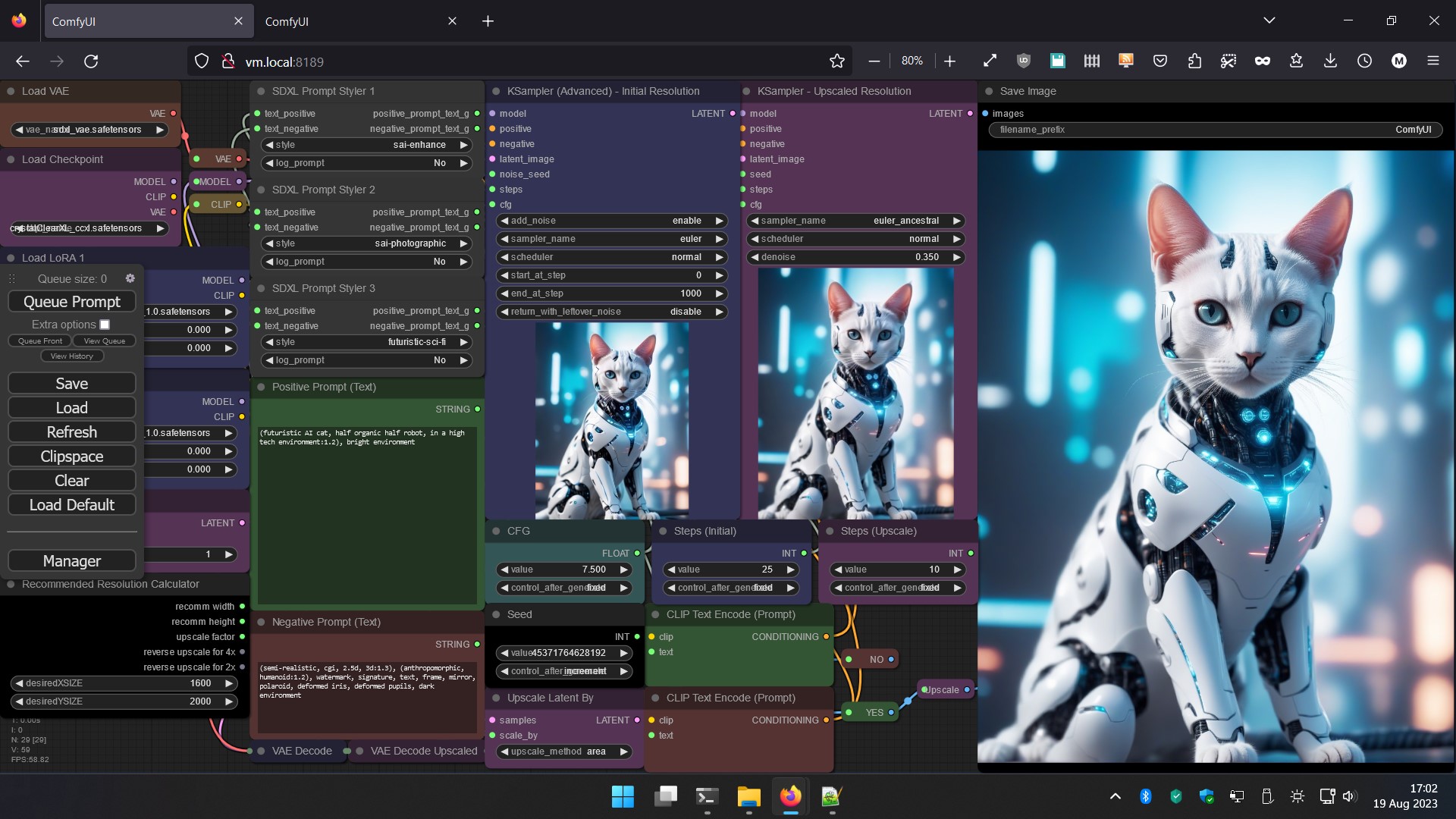This screenshot has width=1456, height=819.
Task: Collapse the Seed node via its title dot
Action: [x=496, y=614]
